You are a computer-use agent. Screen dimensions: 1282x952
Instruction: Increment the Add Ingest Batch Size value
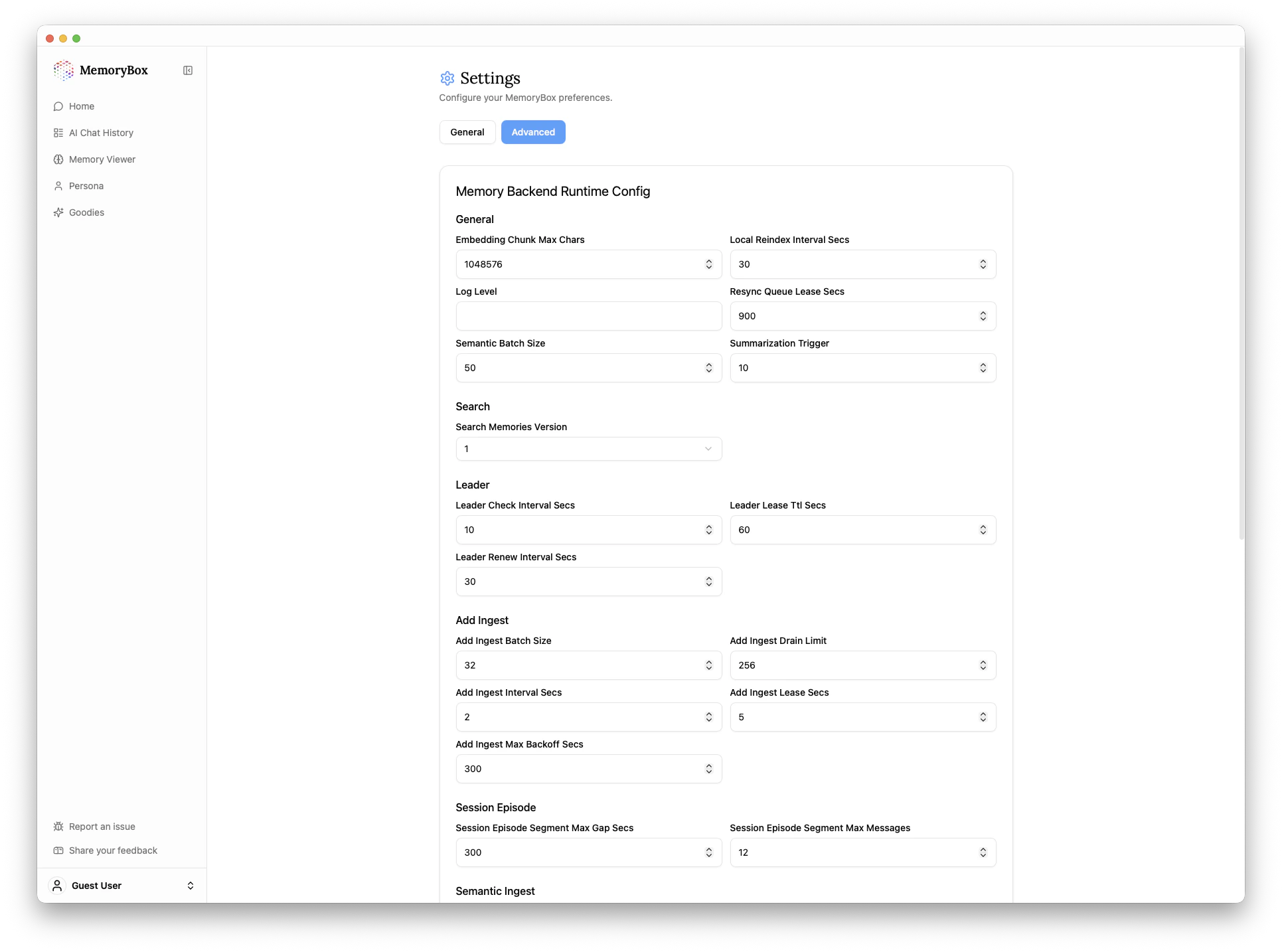pos(708,662)
